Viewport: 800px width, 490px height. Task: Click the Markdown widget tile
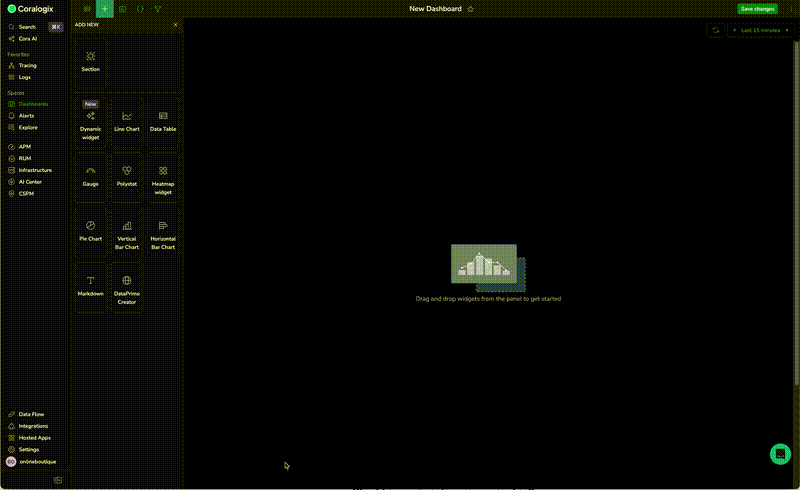(x=90, y=285)
